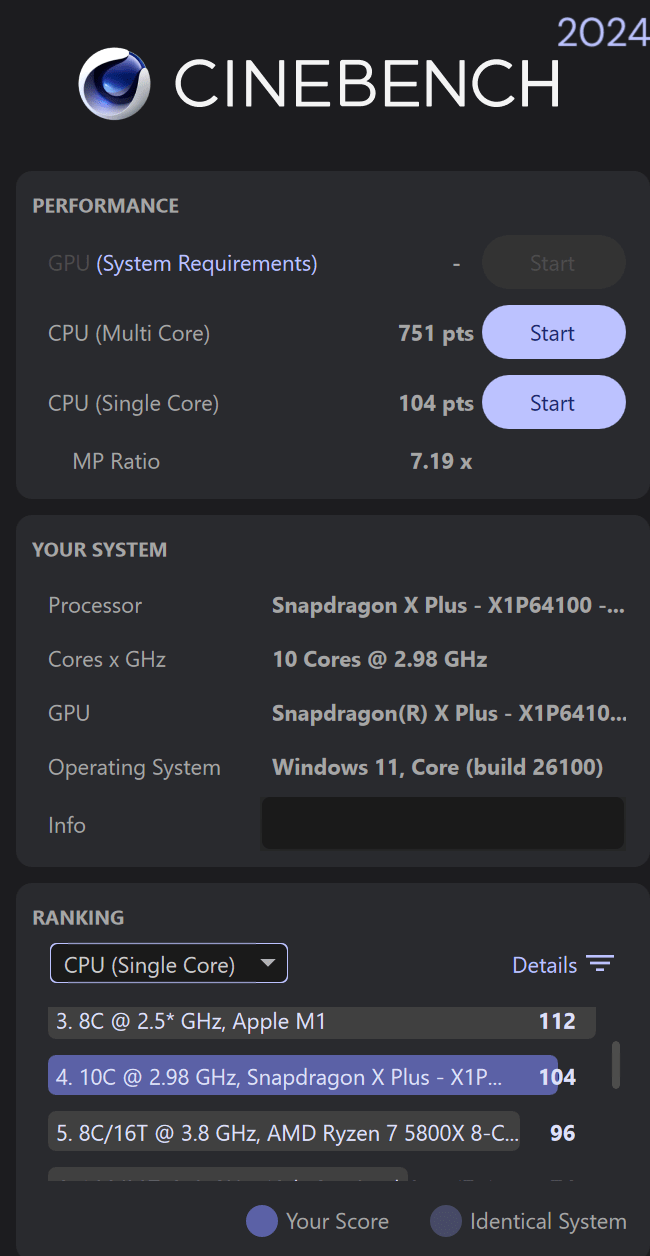Click into the Info text field

coord(442,824)
